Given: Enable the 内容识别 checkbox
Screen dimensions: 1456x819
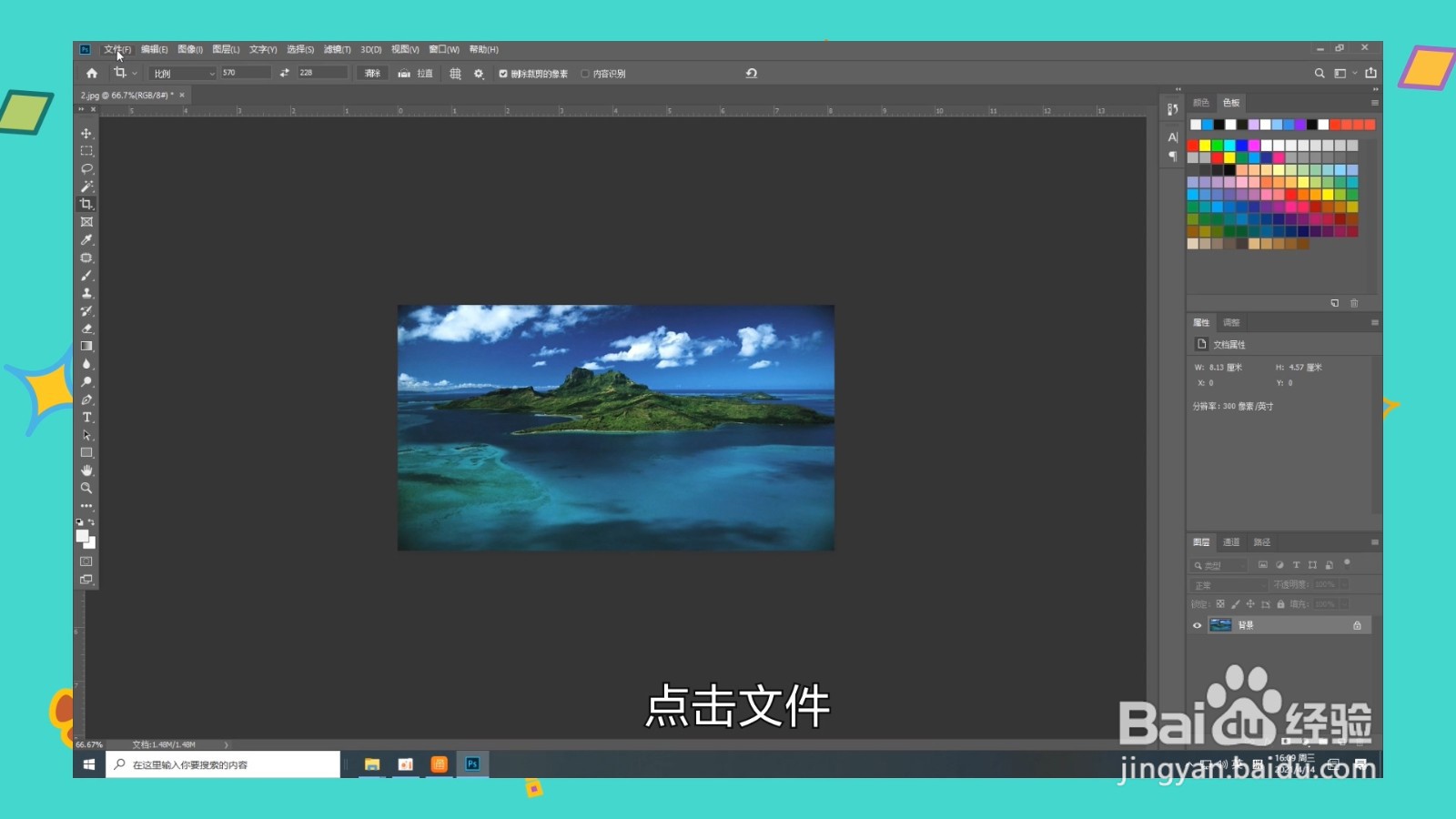Looking at the screenshot, I should tap(585, 73).
